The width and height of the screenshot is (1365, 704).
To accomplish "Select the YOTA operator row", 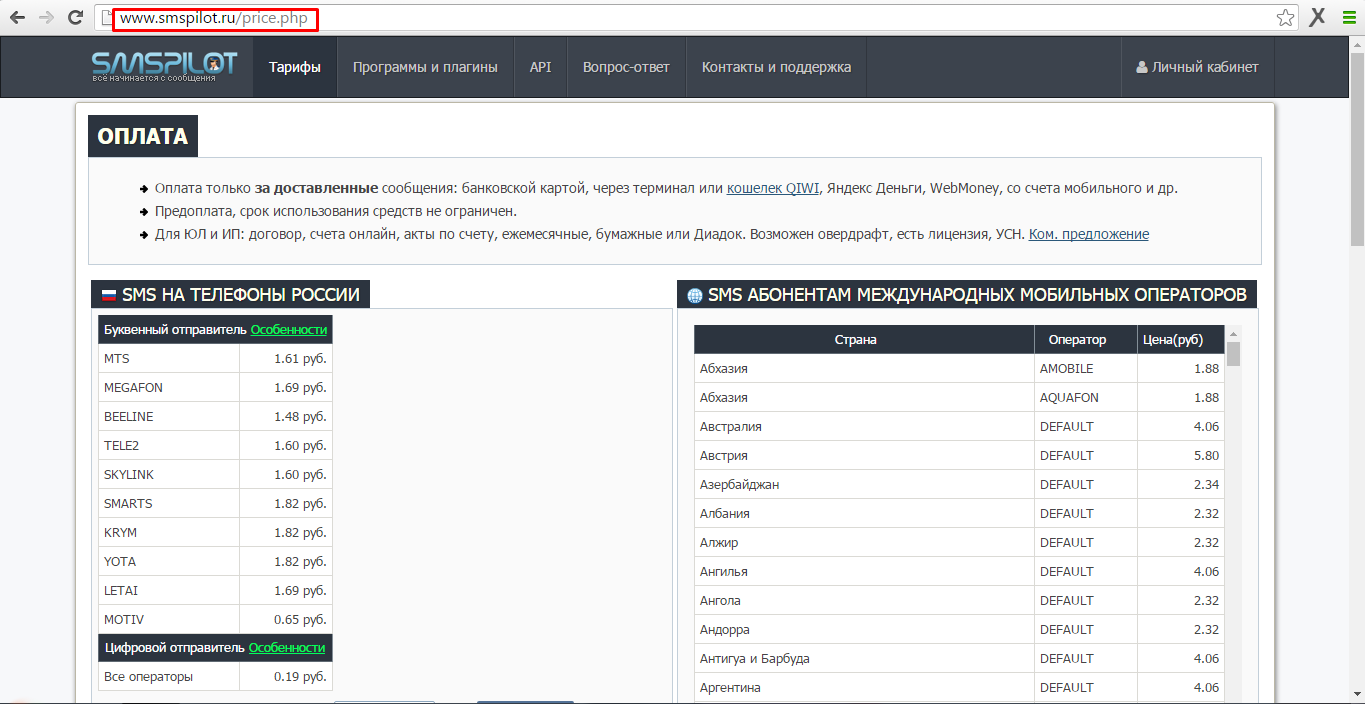I will point(215,561).
